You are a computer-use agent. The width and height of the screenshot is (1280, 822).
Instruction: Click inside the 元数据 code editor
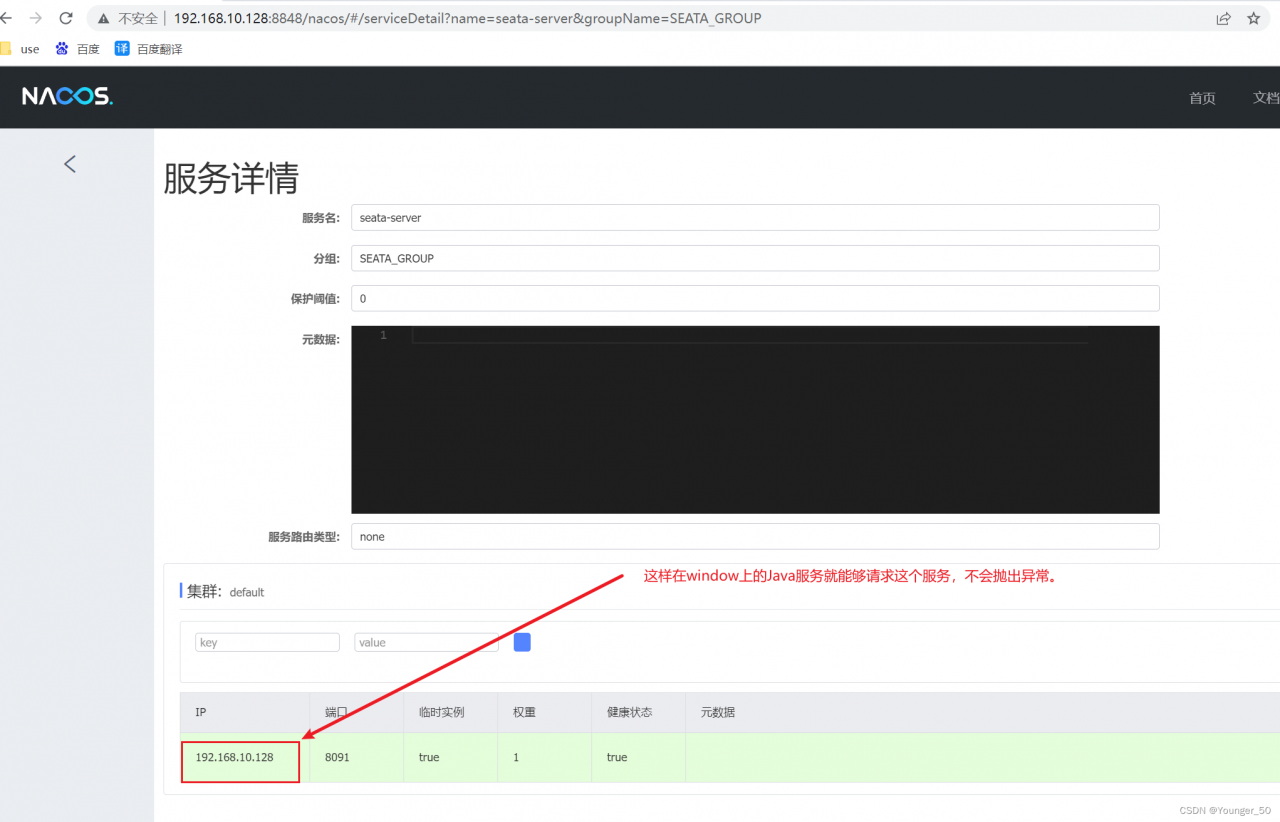coord(755,420)
